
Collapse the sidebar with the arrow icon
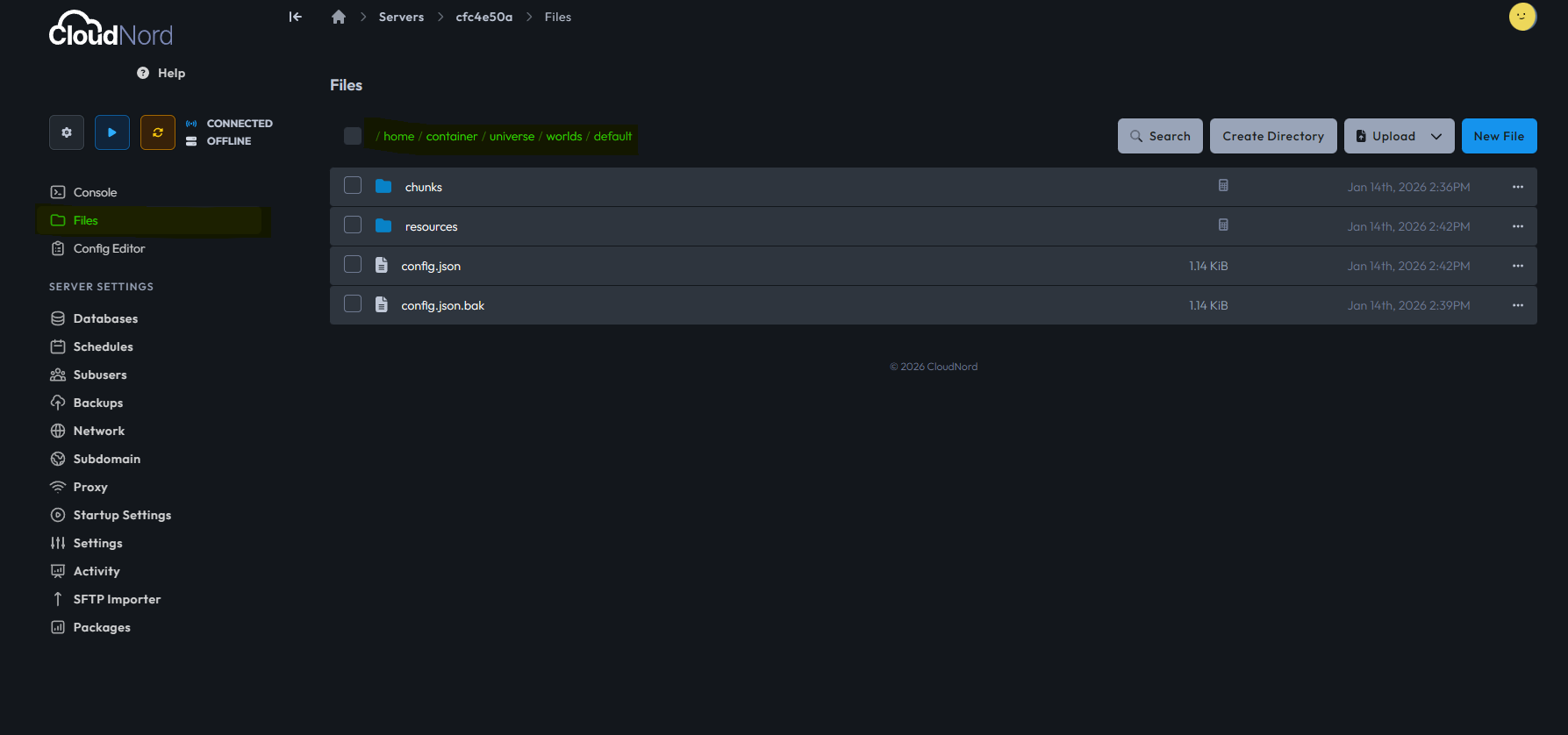[x=296, y=17]
